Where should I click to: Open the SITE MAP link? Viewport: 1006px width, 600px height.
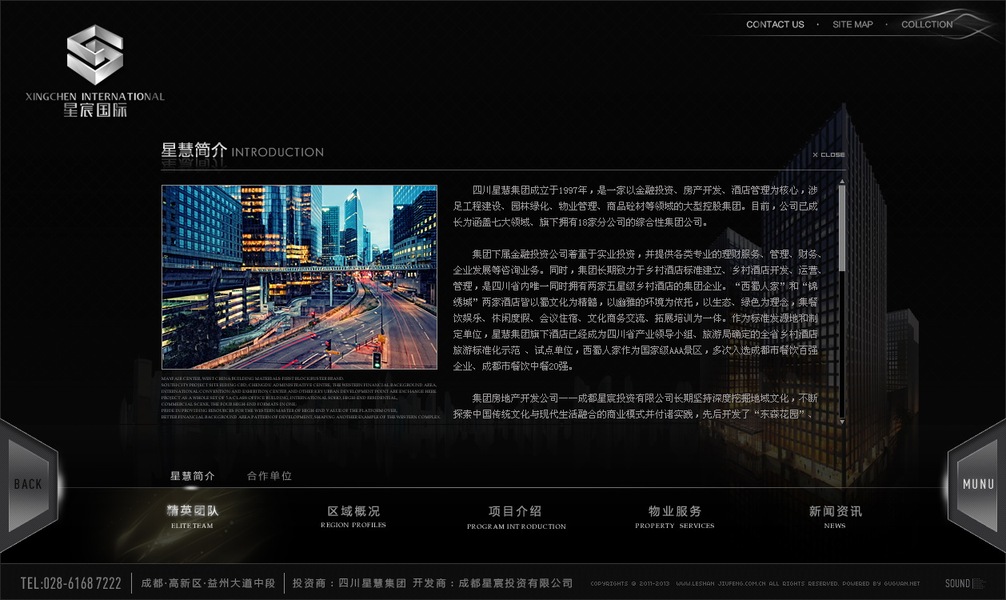853,24
